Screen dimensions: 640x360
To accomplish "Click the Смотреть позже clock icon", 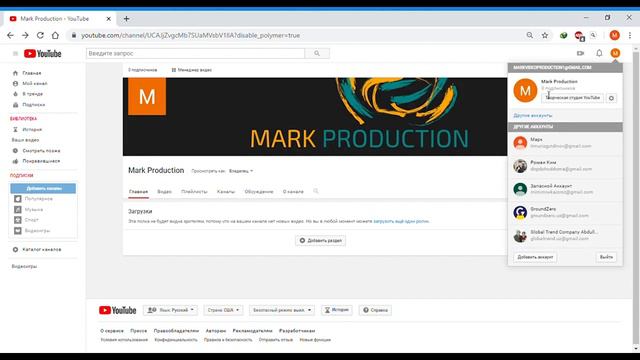I will (x=16, y=151).
